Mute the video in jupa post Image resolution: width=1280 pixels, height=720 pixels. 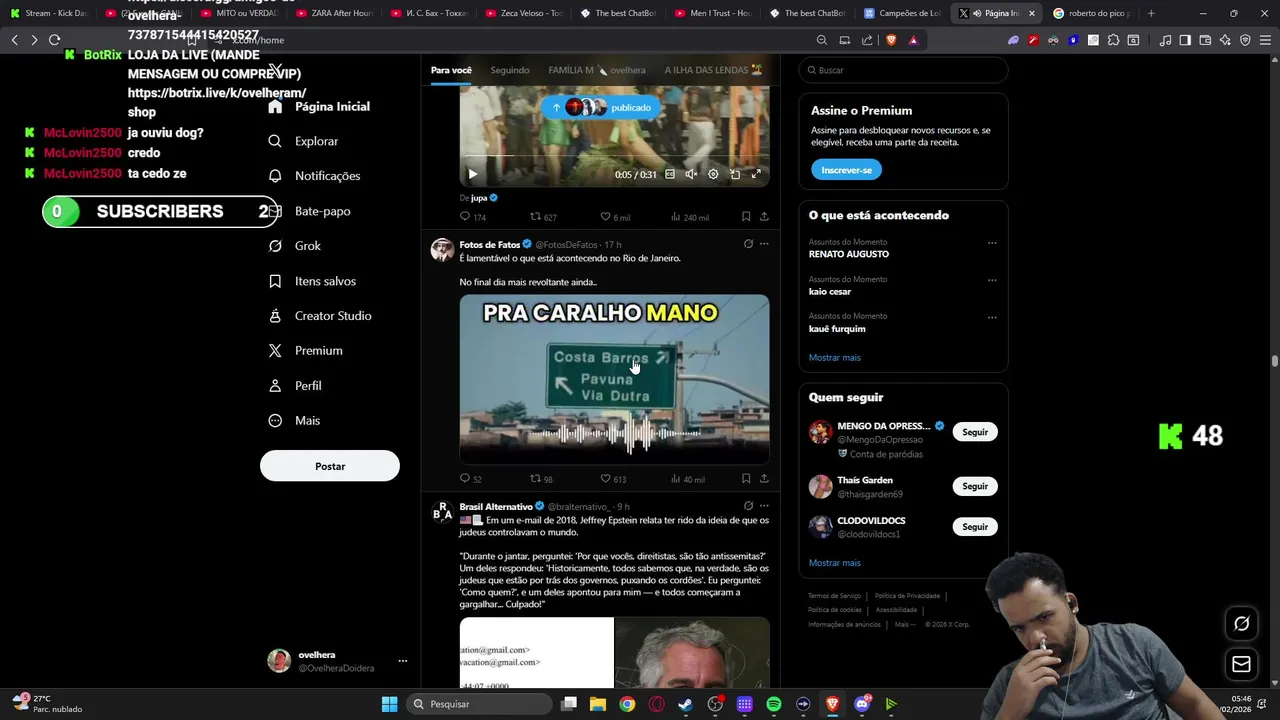[691, 174]
